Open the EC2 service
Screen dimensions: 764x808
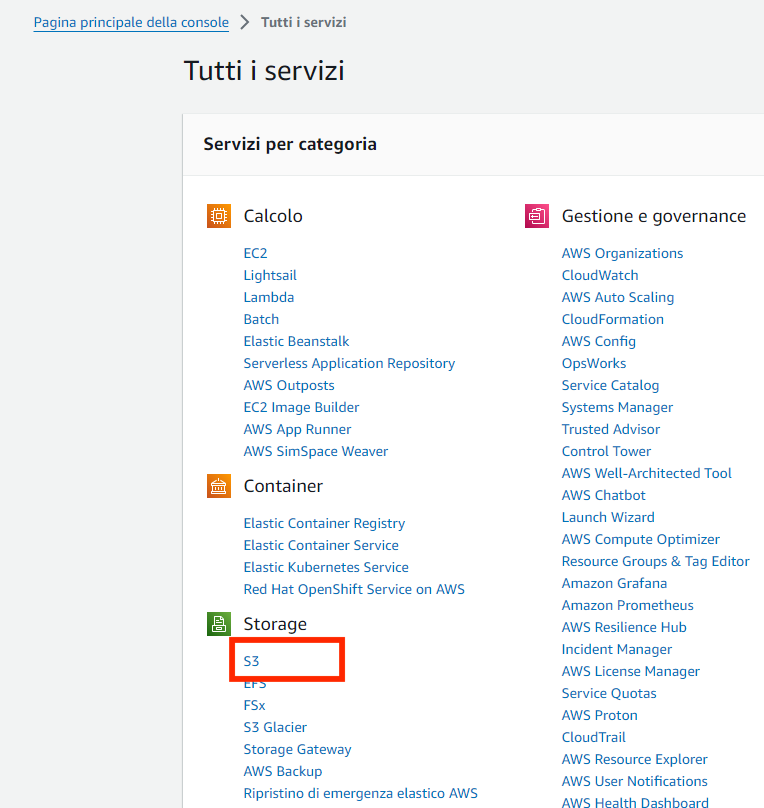256,254
